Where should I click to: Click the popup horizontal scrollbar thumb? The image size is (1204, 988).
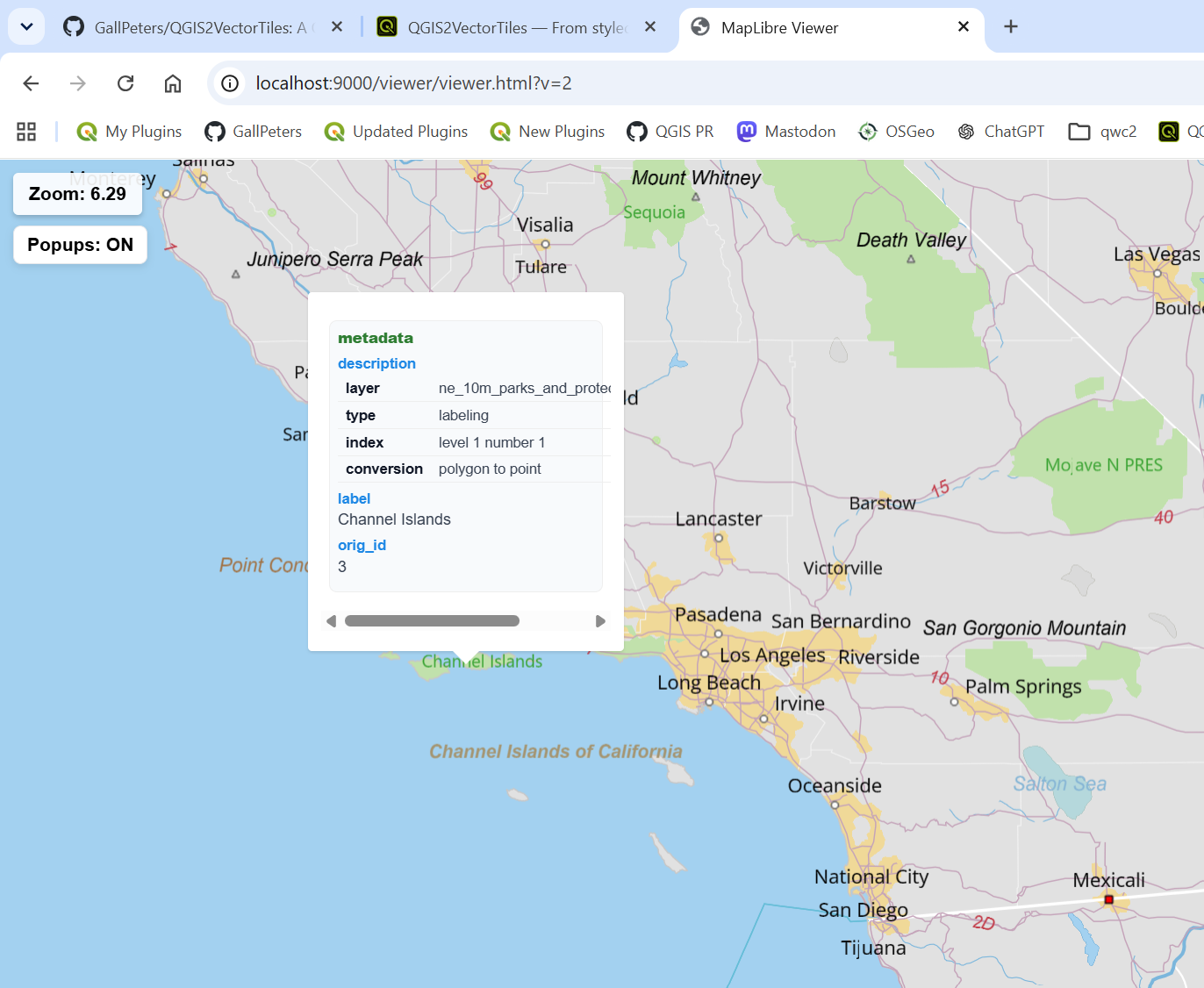tap(432, 621)
